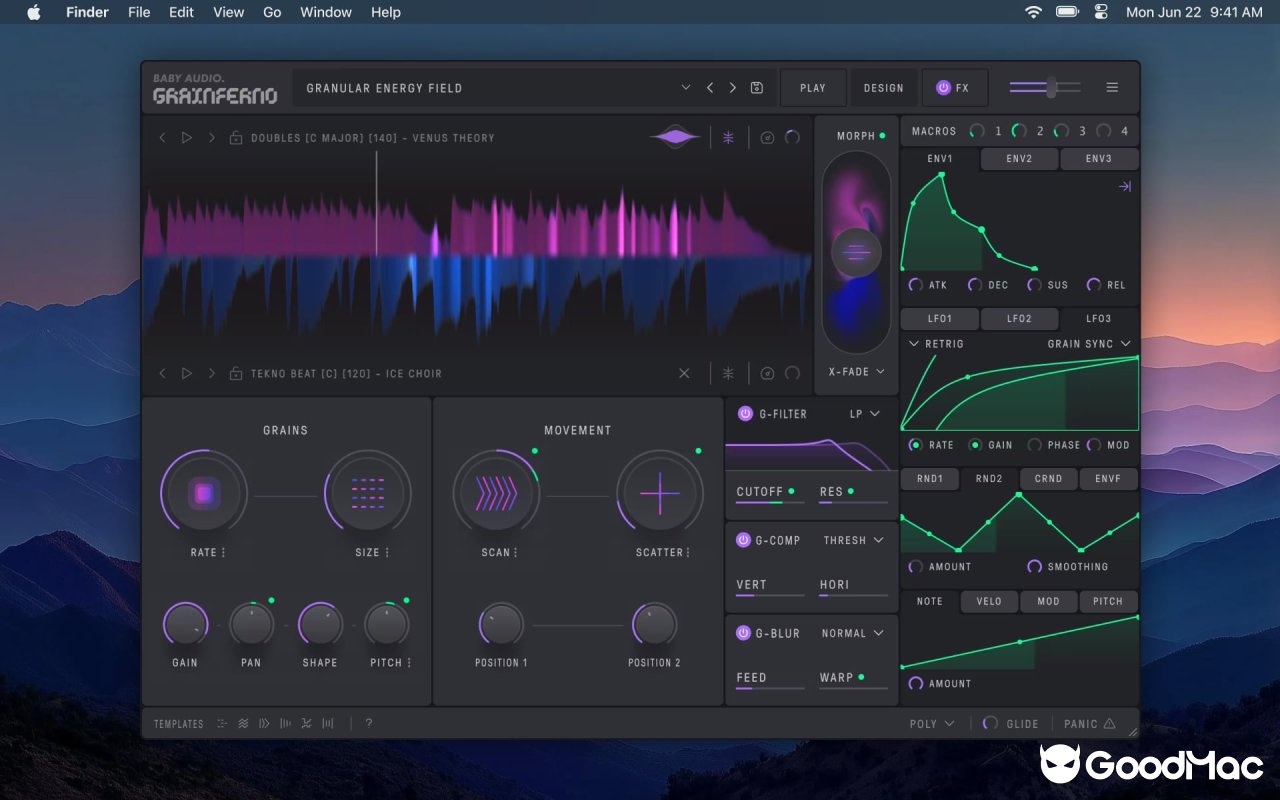
Task: Choose the triple chevron template icon
Action: click(264, 723)
